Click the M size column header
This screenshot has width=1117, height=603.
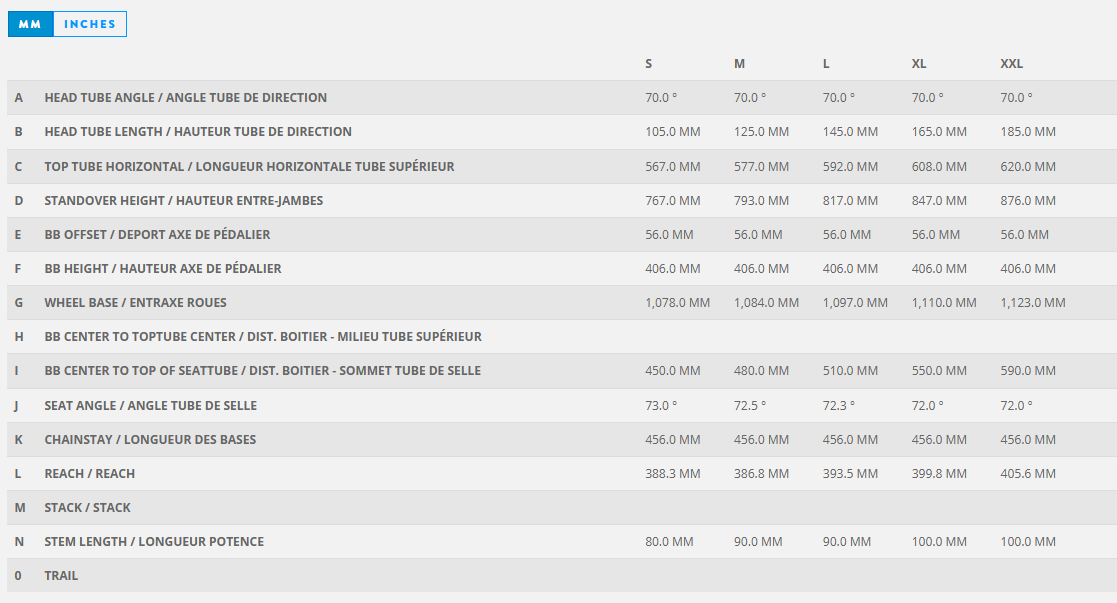click(739, 63)
